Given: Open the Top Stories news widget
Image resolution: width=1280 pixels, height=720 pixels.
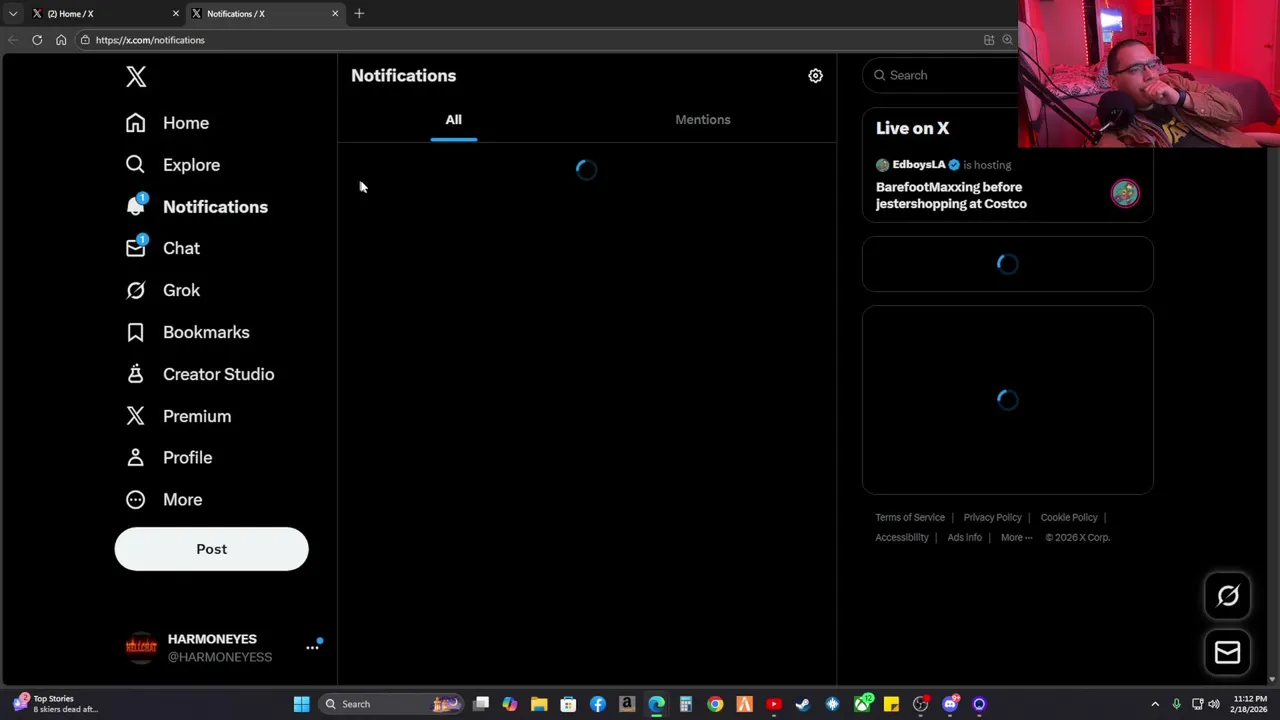Looking at the screenshot, I should coord(55,704).
